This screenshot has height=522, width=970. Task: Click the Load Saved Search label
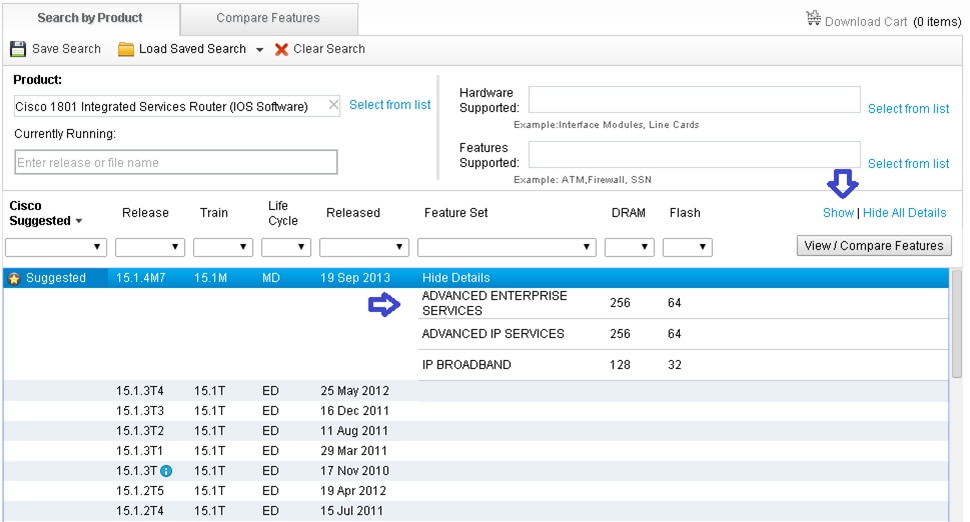click(192, 49)
